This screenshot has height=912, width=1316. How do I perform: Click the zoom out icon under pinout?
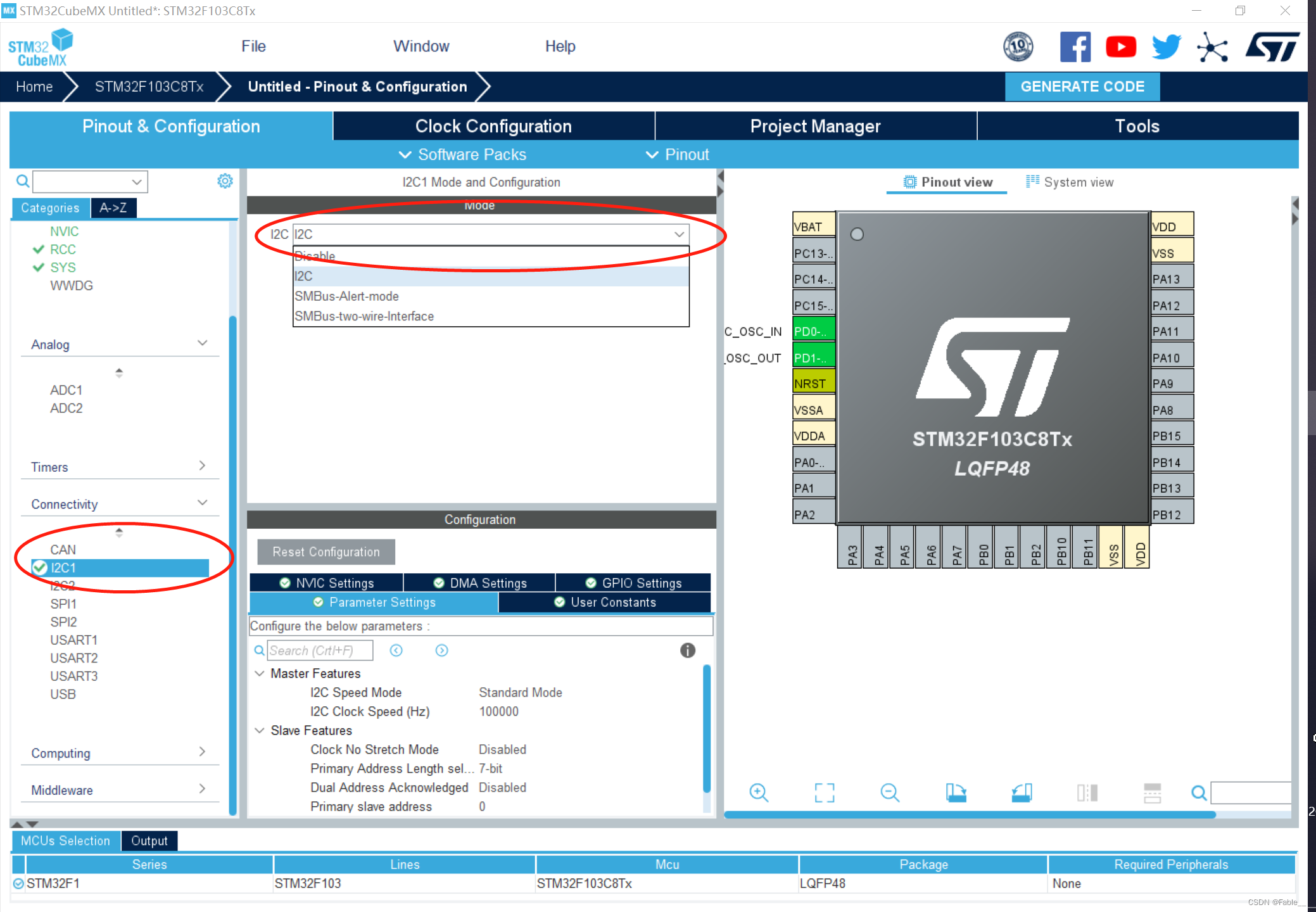coord(889,792)
